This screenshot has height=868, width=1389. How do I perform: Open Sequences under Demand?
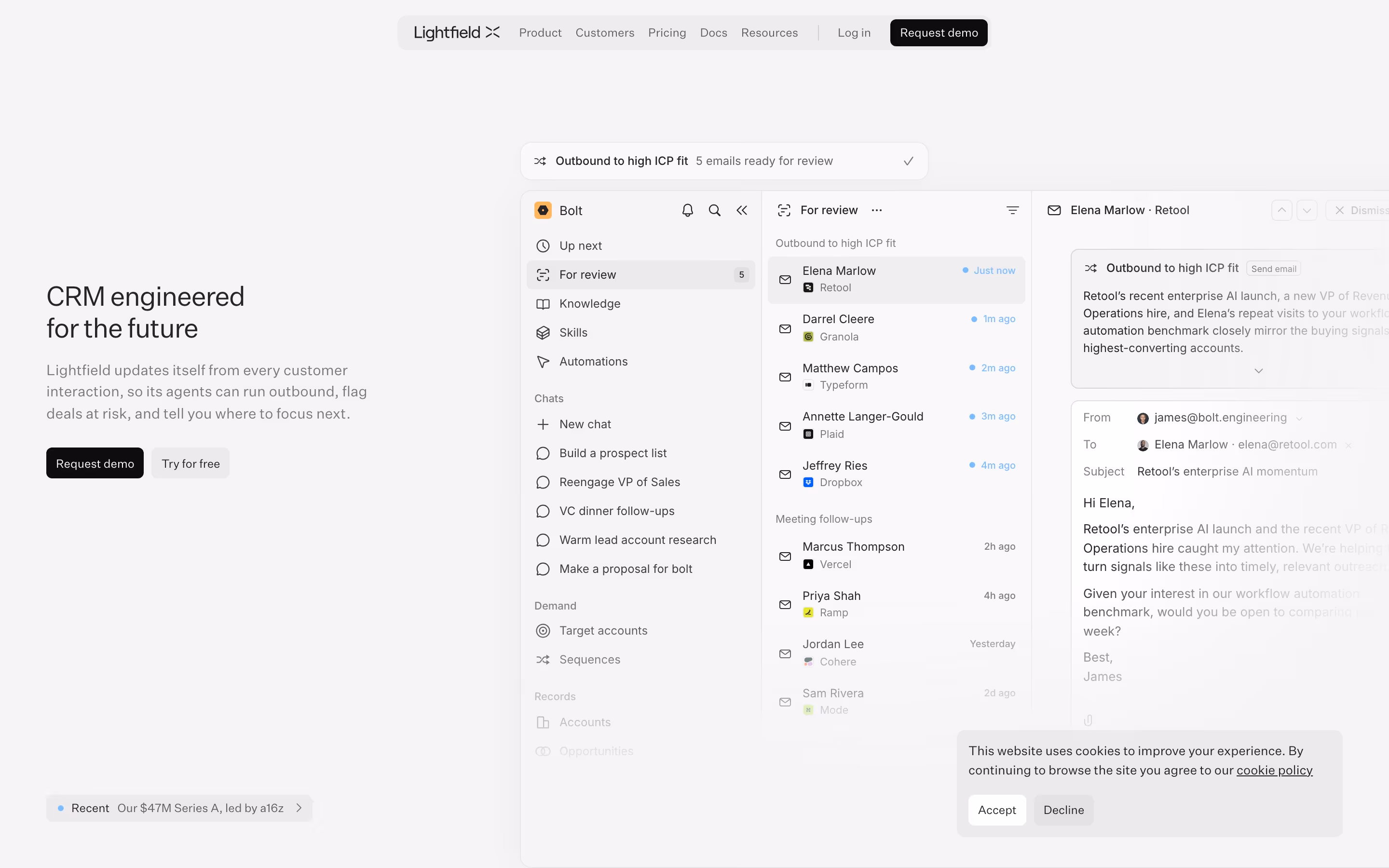640,660
